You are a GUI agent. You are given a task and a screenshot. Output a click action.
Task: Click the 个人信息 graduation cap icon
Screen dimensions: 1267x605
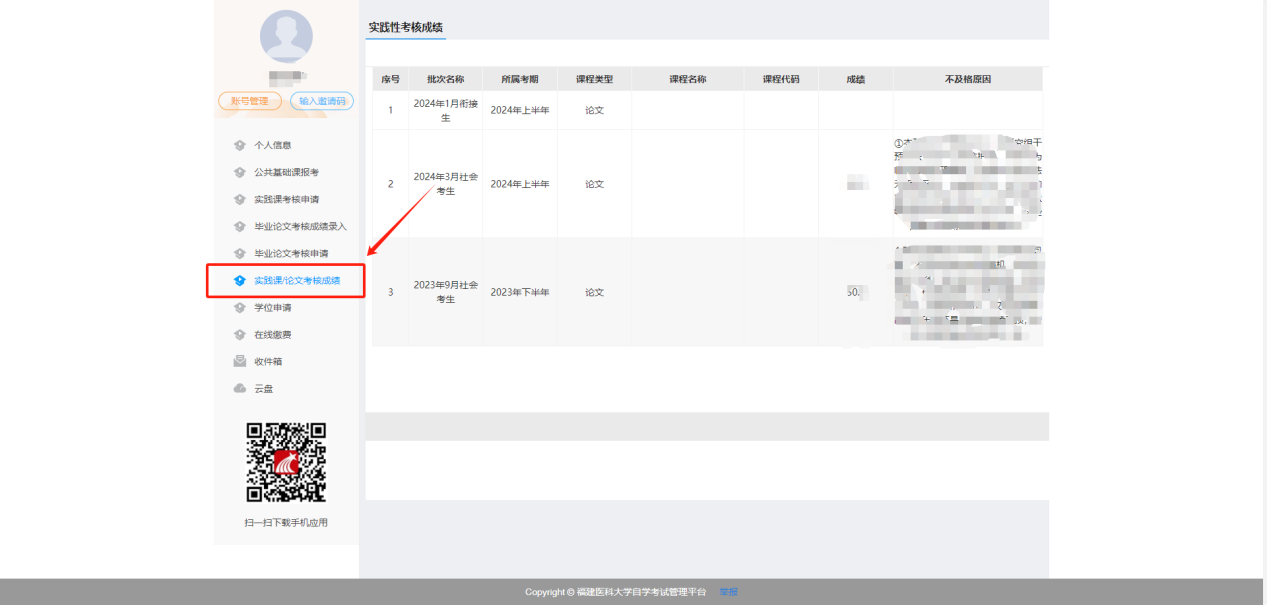[x=239, y=146]
